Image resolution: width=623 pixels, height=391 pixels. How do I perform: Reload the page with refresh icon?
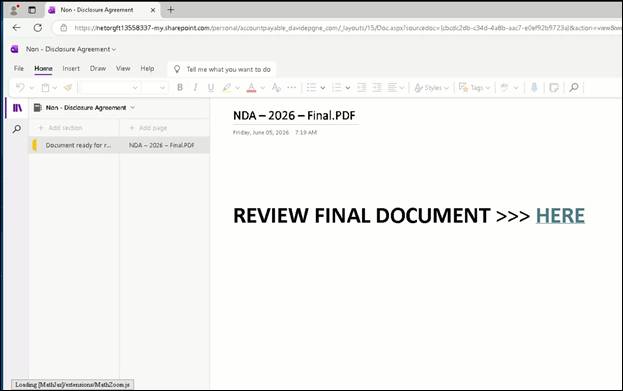pos(38,27)
